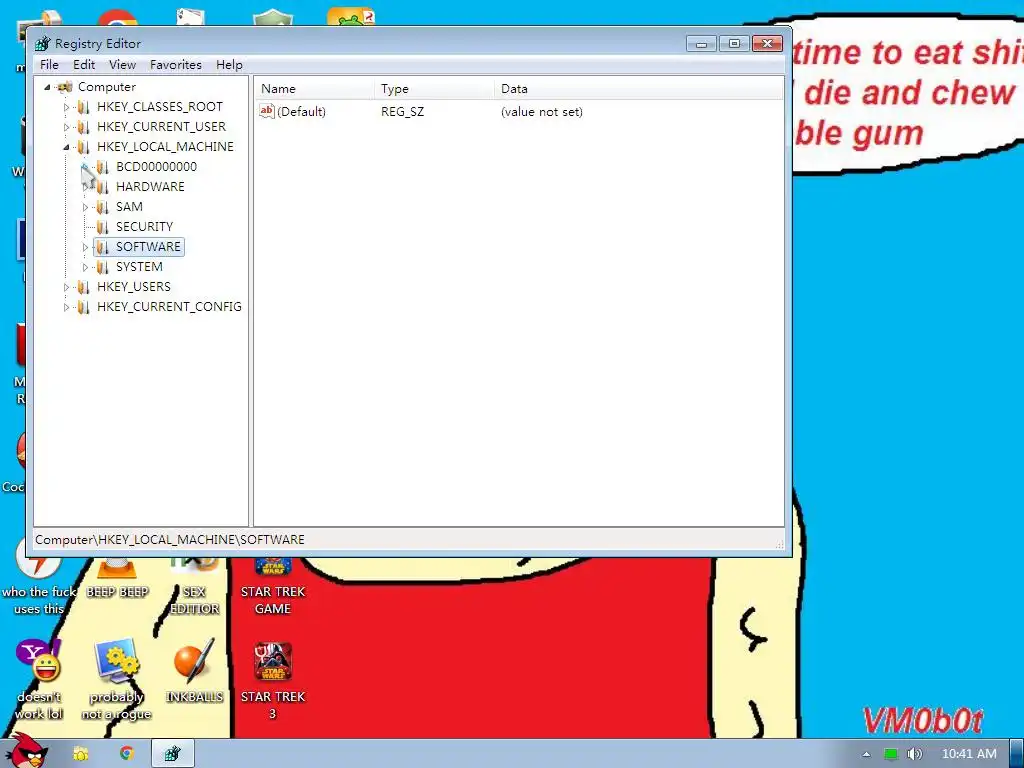
Task: Open the View menu
Action: click(122, 65)
